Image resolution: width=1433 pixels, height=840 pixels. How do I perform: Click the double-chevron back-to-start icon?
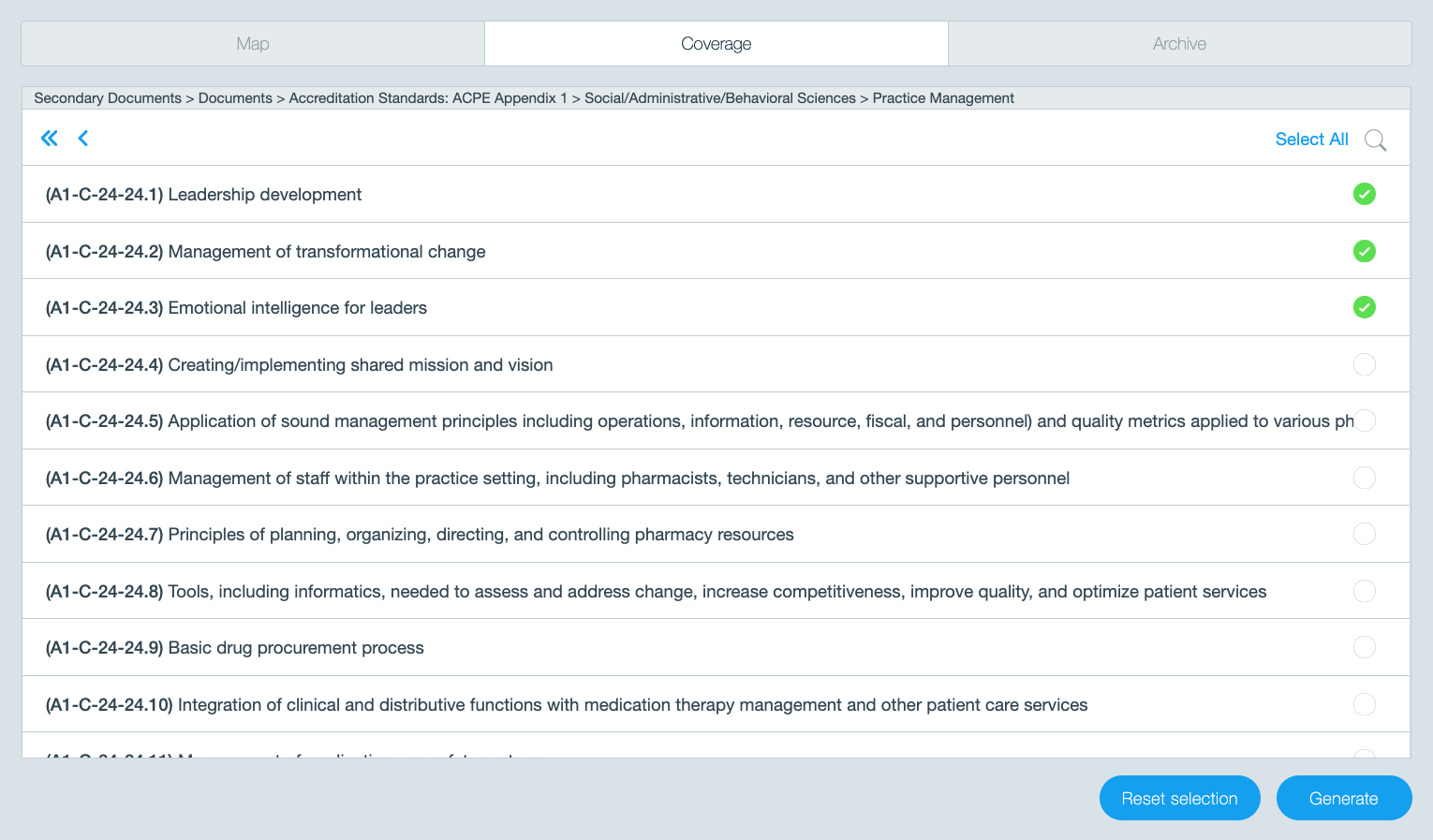[50, 139]
